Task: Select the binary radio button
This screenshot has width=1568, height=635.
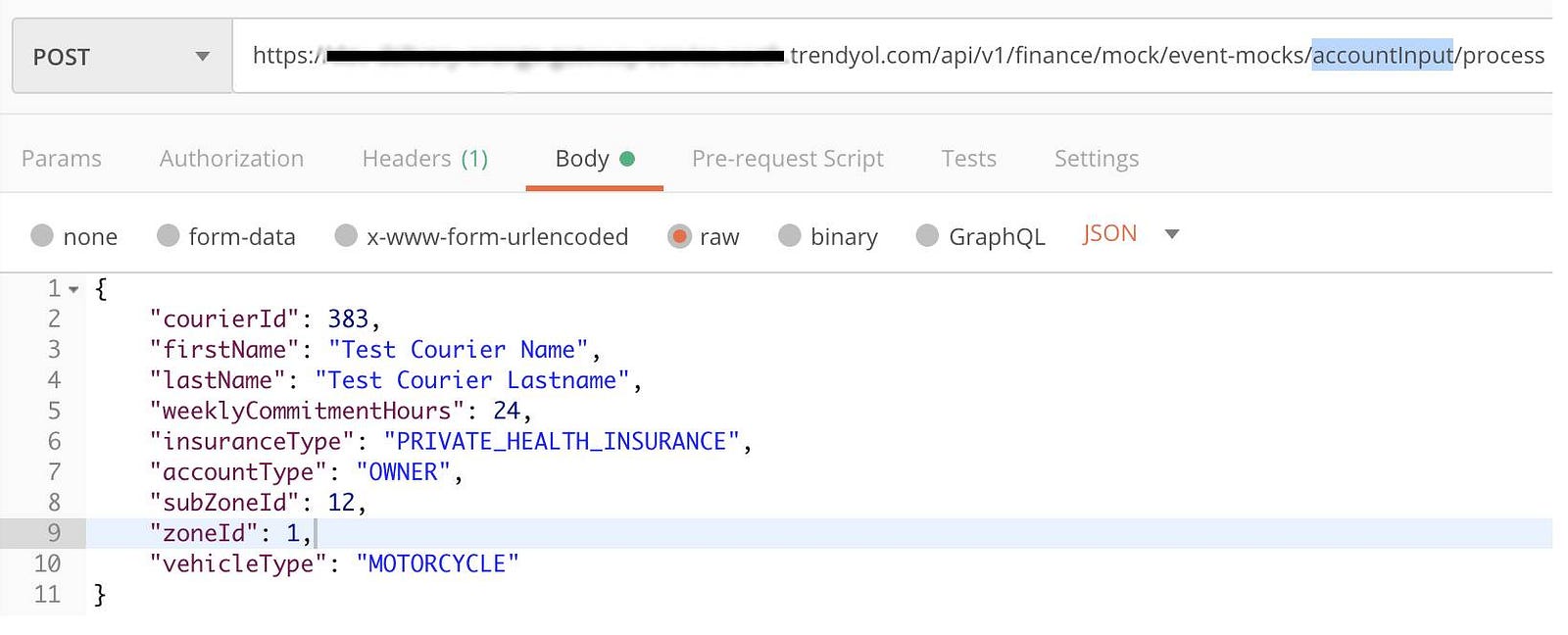Action: click(x=790, y=236)
